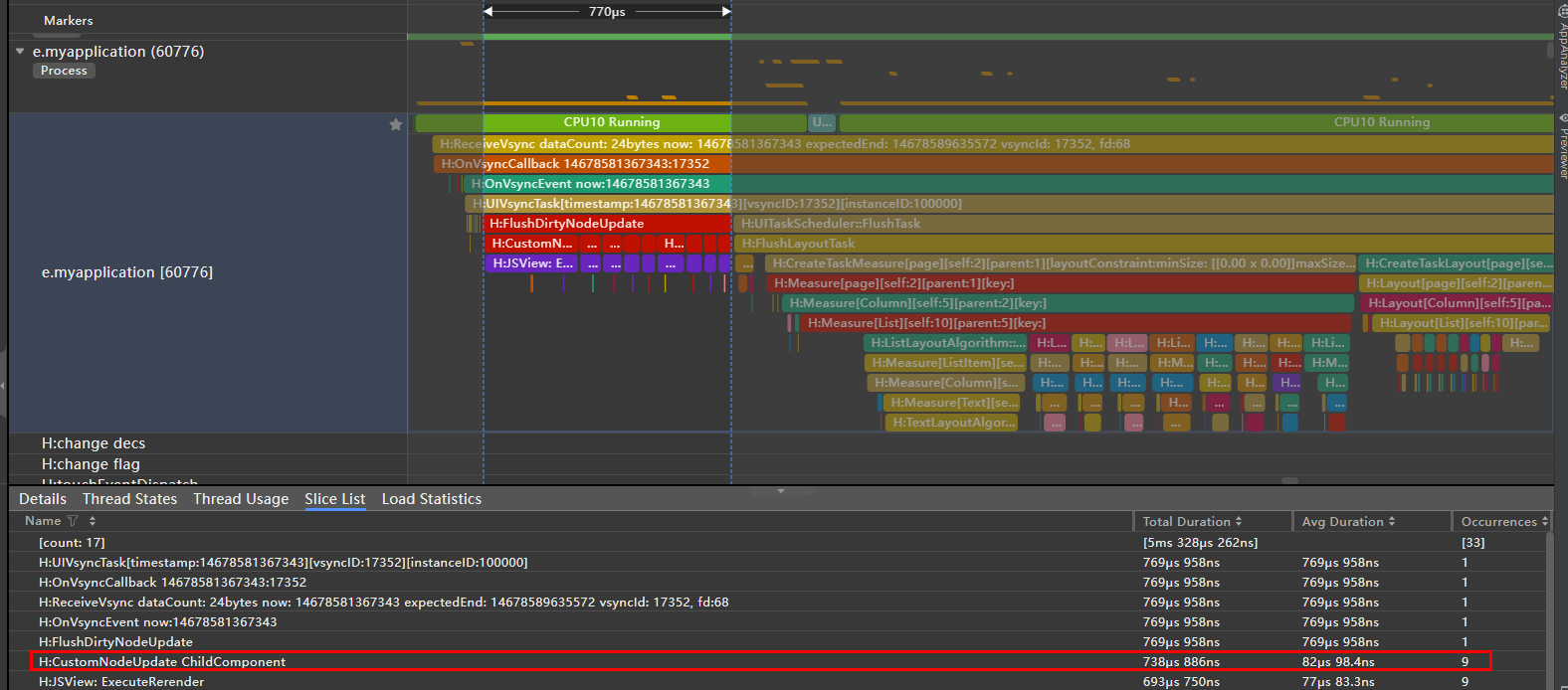Select the H:OnVsyncEvent row in slice list

[x=778, y=621]
